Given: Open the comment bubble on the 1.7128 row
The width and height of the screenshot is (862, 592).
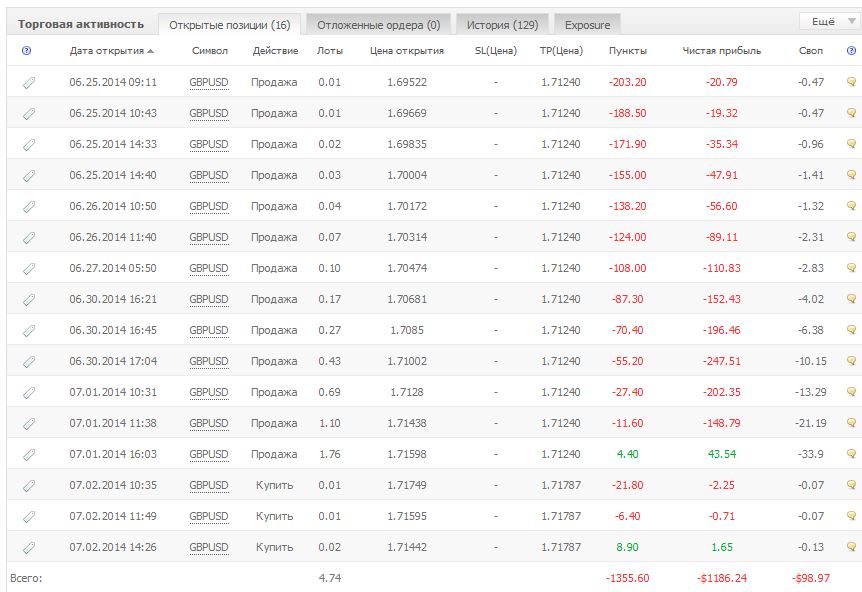Looking at the screenshot, I should 851,392.
